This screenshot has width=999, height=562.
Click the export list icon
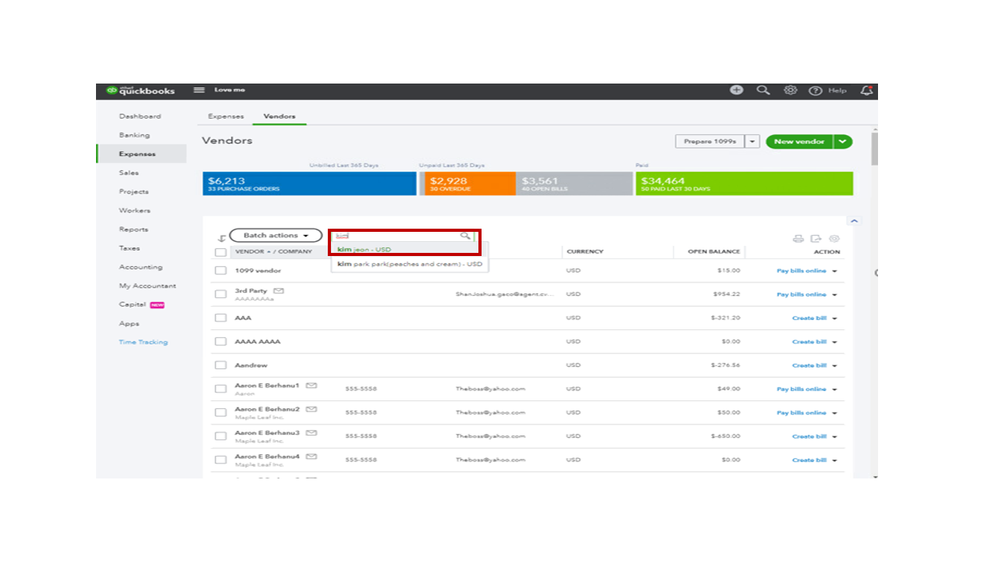click(x=816, y=239)
